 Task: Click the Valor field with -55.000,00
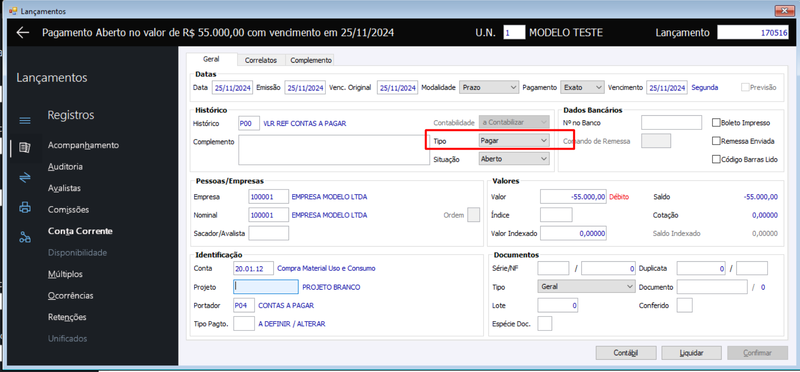tap(573, 196)
